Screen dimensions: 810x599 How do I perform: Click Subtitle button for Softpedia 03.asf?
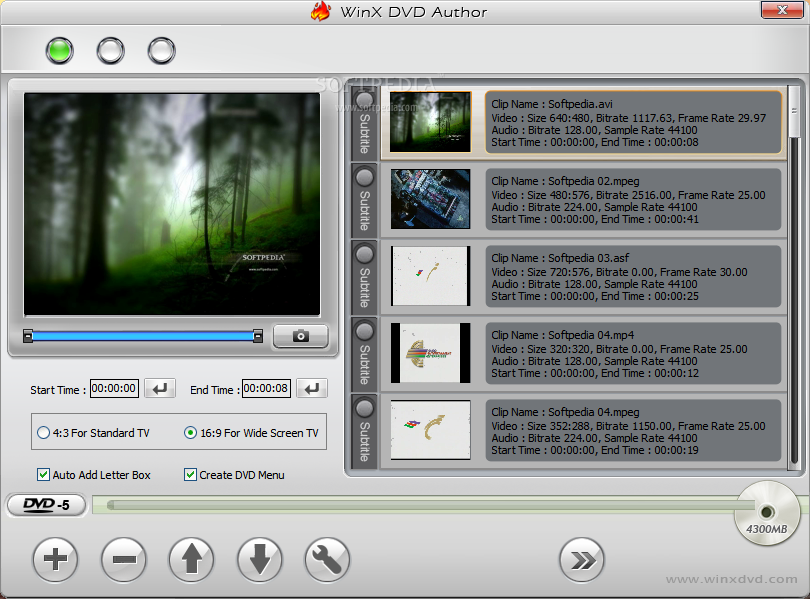pos(364,277)
